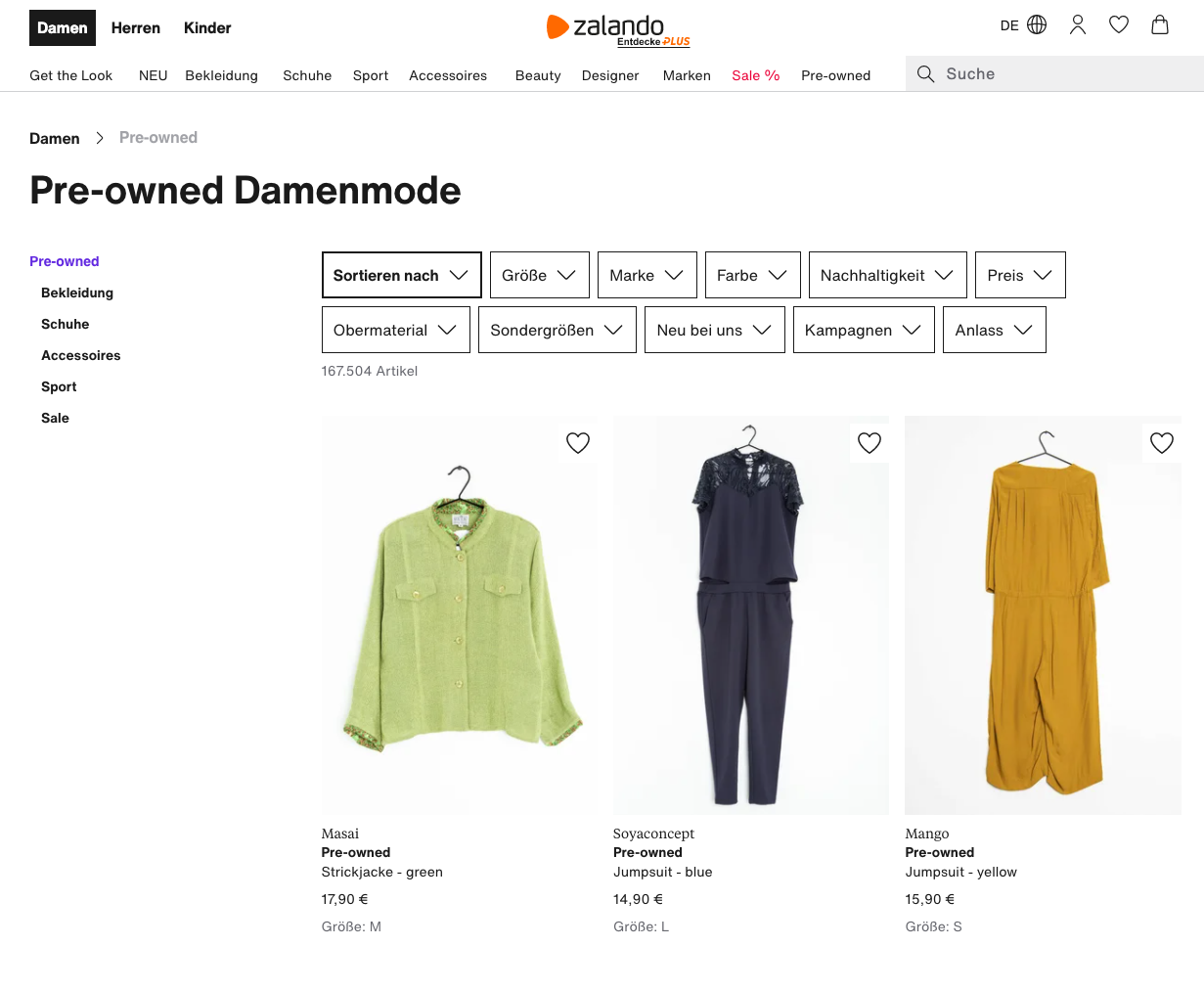
Task: Open the yellow Mango Jumpsuit image
Action: (1043, 615)
